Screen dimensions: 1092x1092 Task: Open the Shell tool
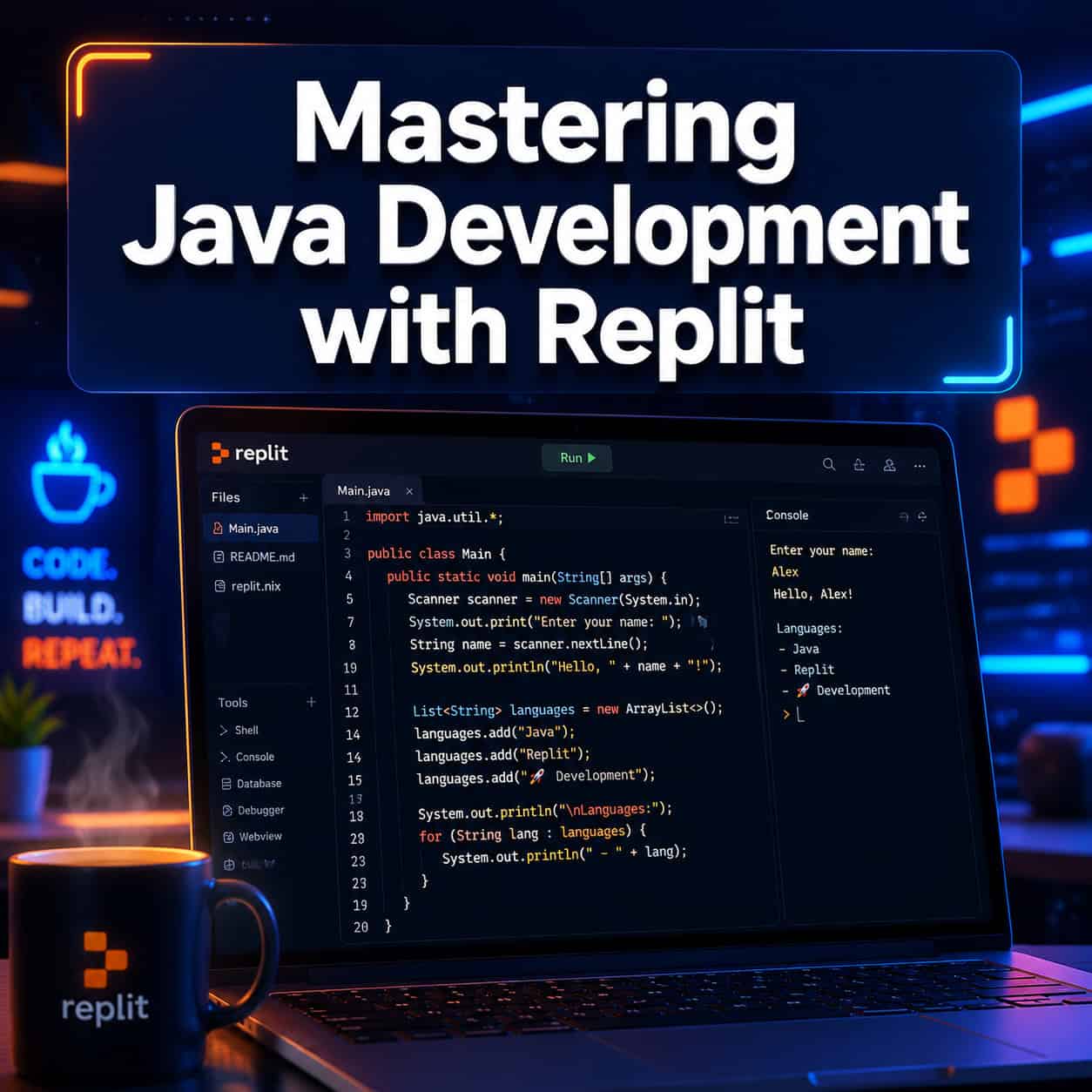click(x=239, y=730)
